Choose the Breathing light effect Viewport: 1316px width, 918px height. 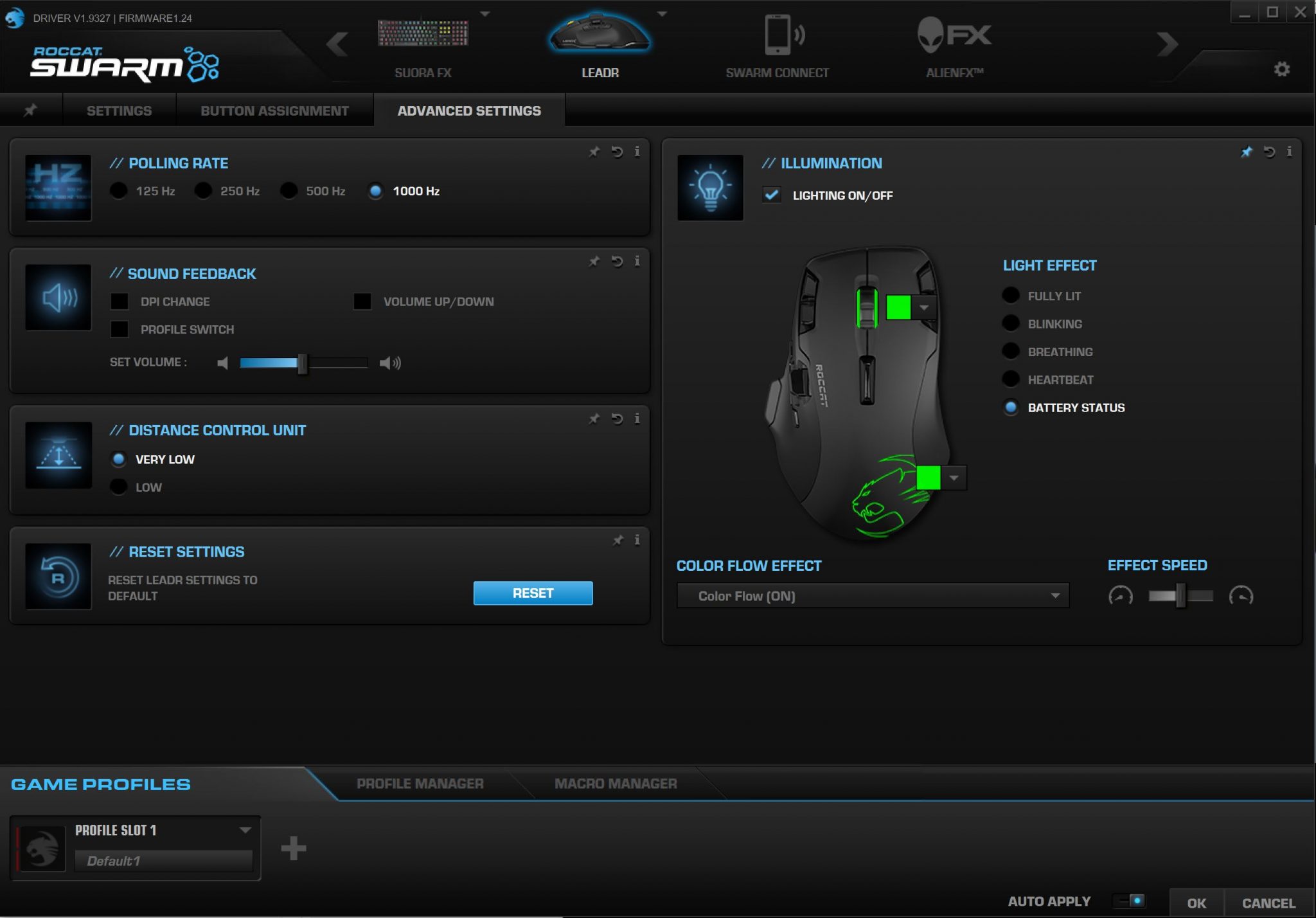(x=1011, y=352)
